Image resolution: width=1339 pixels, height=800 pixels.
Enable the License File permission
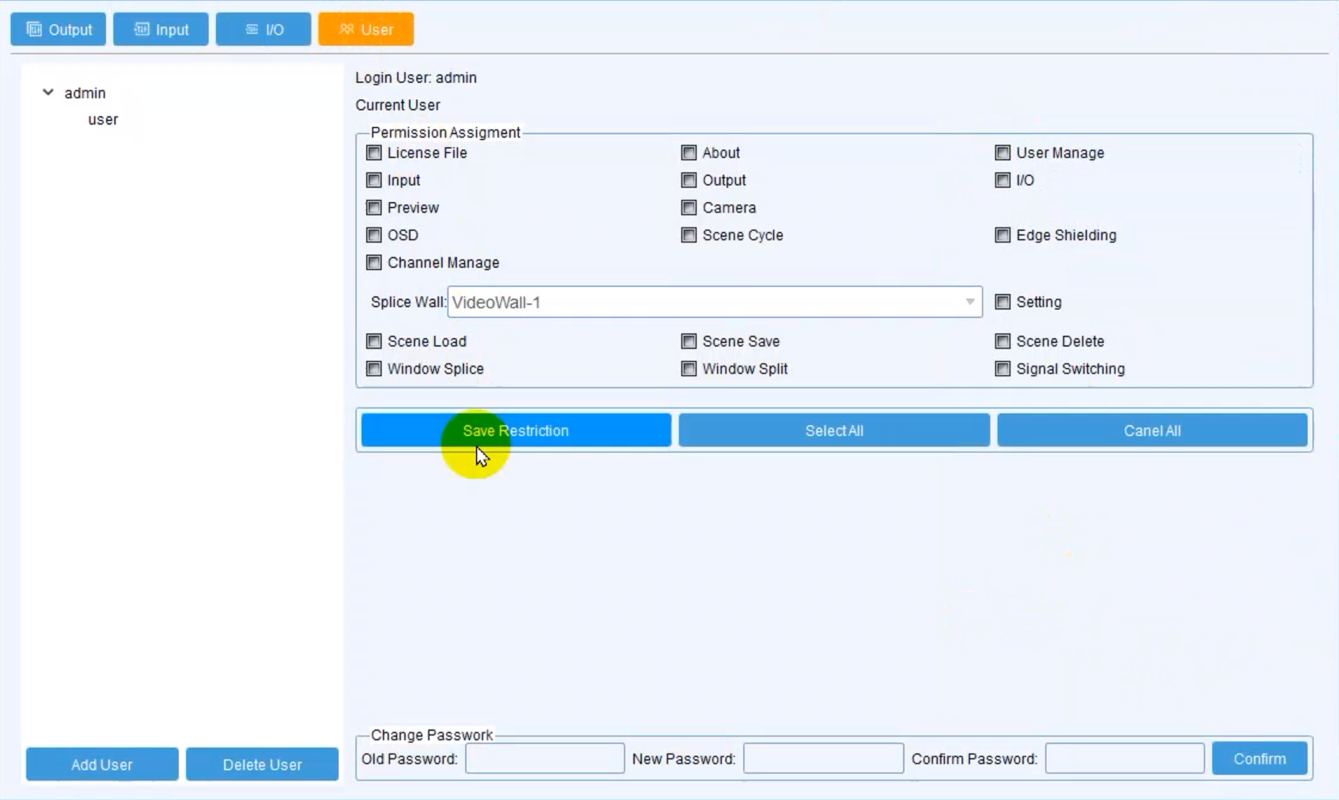tap(374, 153)
